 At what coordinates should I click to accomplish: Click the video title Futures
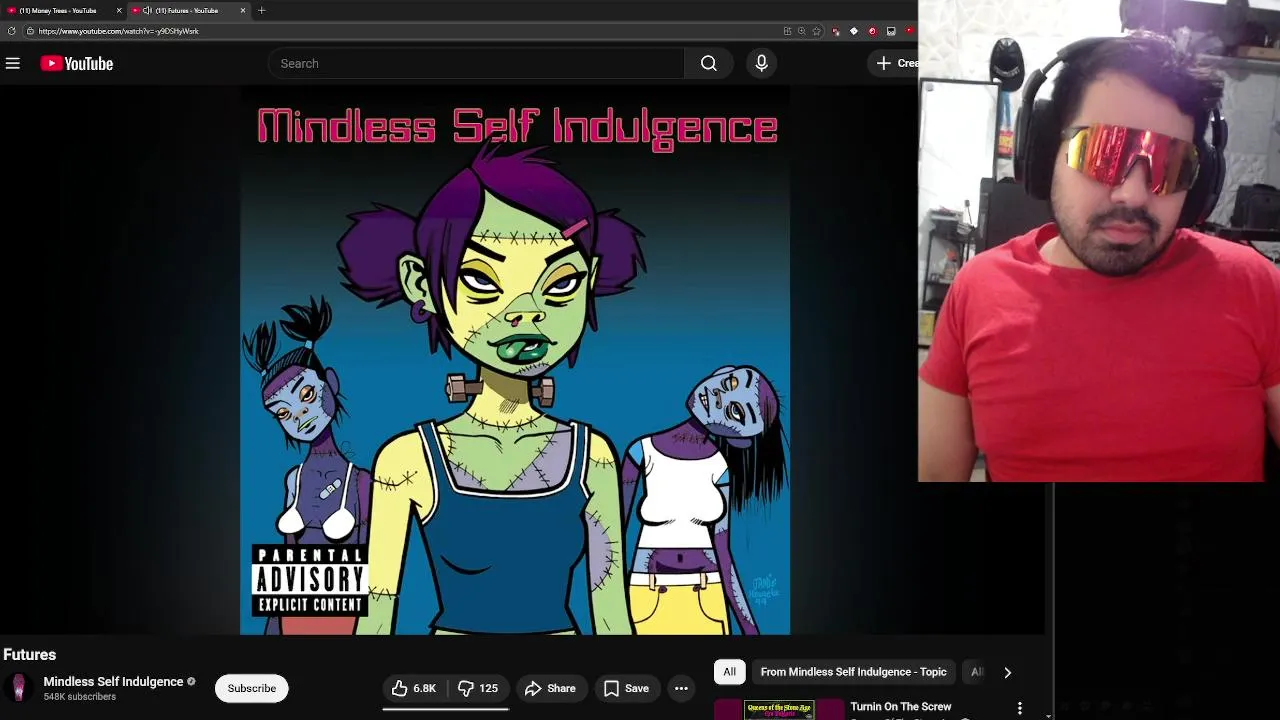30,654
